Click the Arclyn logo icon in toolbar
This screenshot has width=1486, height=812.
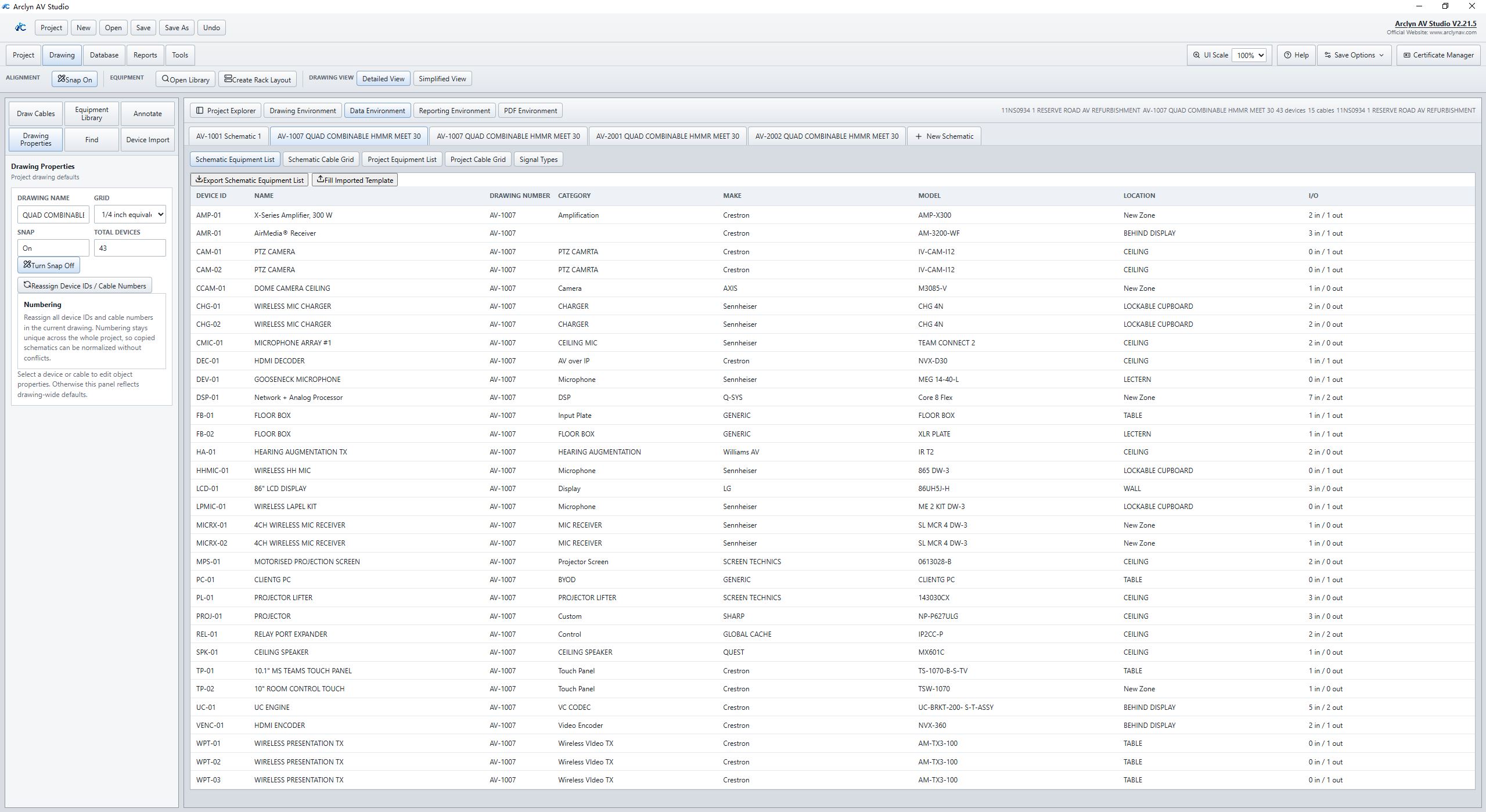click(21, 27)
